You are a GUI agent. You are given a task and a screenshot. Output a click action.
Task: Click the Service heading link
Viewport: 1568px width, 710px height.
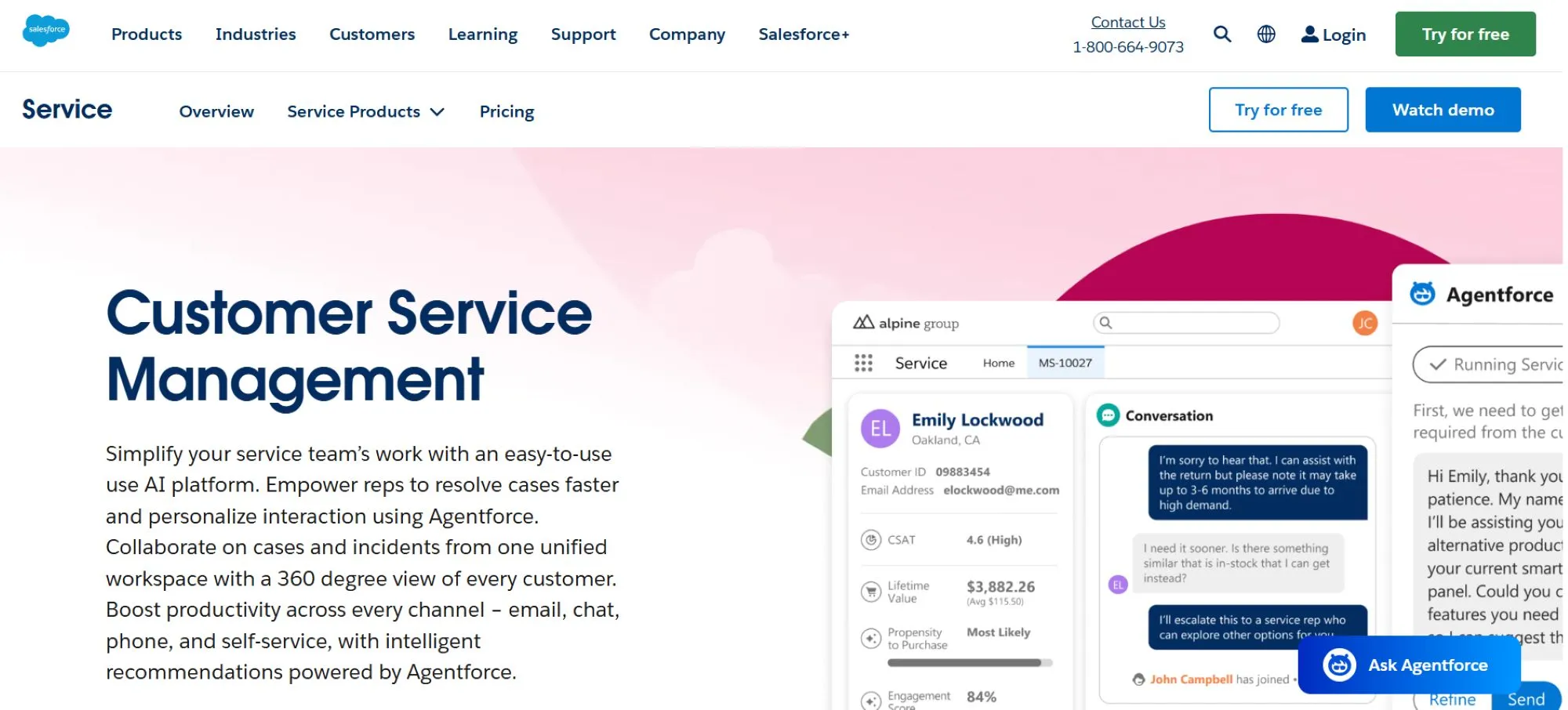pos(67,110)
